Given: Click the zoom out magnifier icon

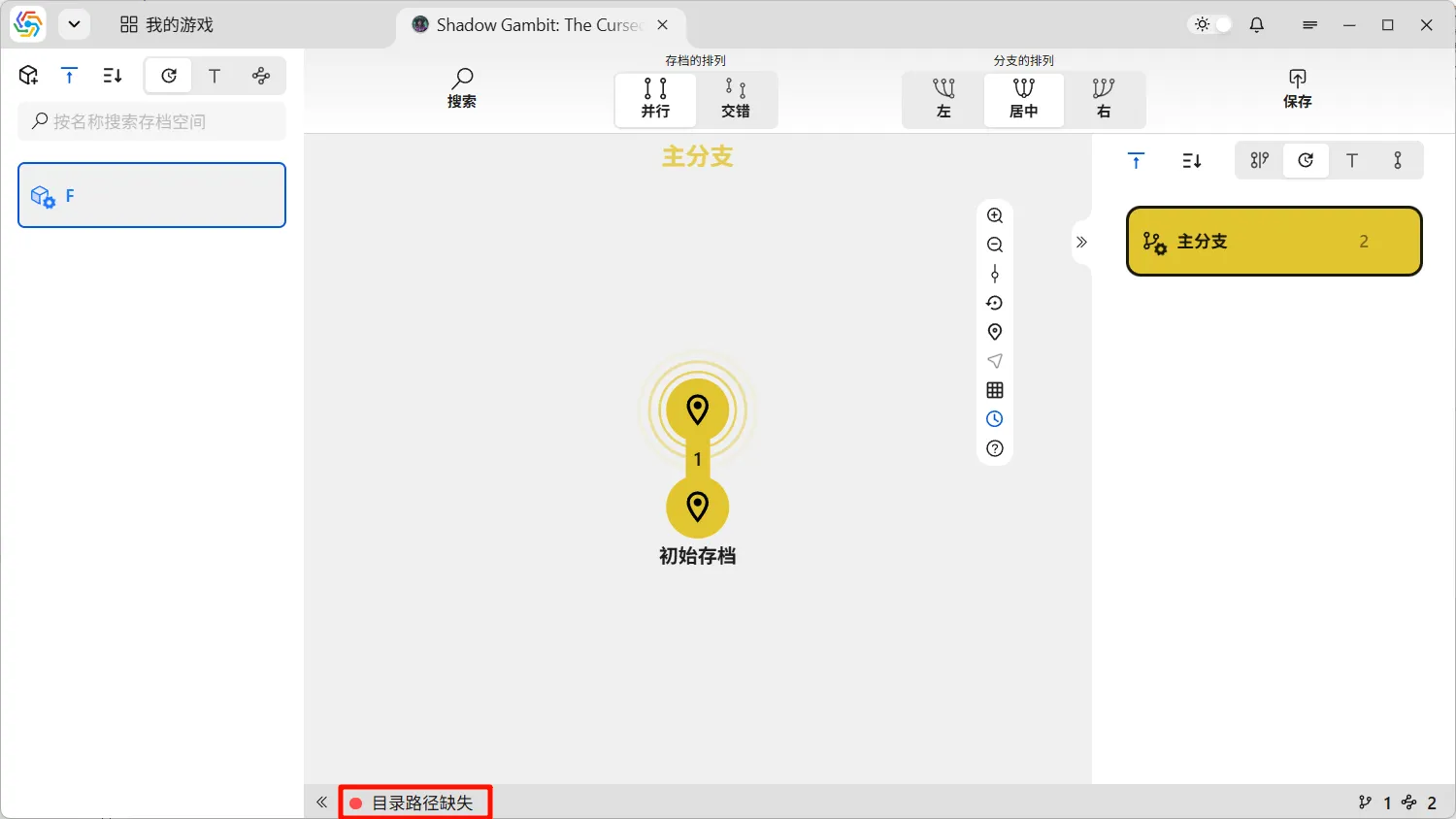Looking at the screenshot, I should [x=994, y=245].
